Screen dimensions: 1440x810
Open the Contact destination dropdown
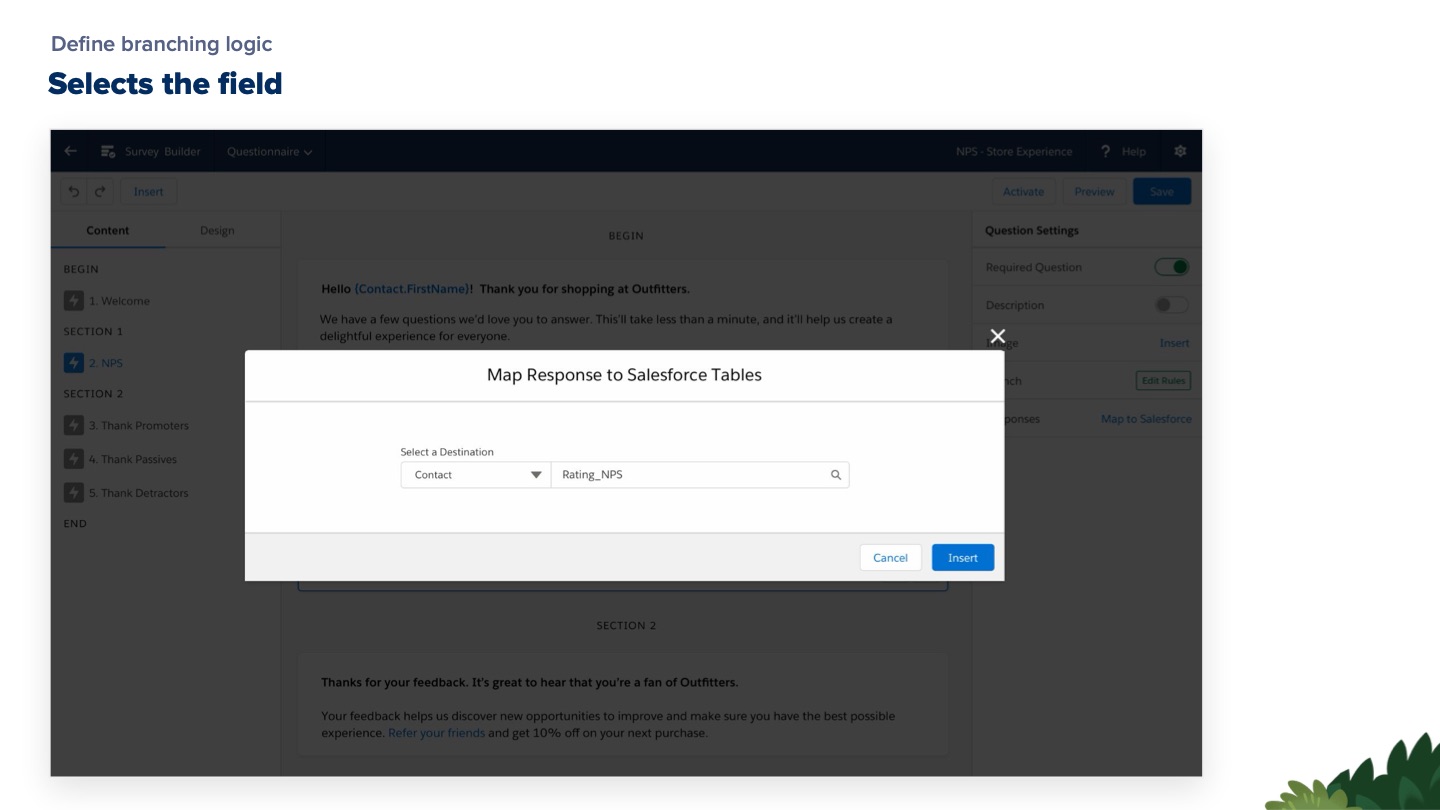pos(476,475)
